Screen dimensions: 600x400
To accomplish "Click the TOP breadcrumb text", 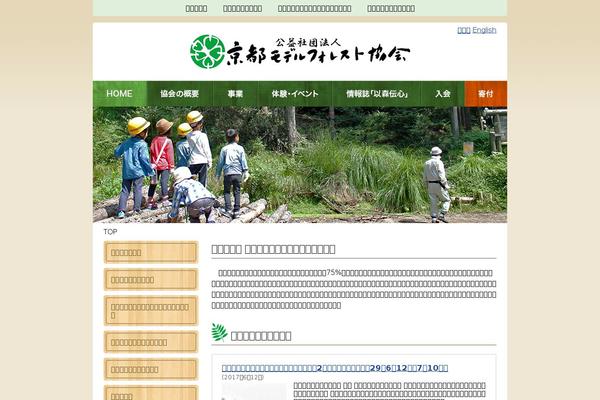I will point(110,232).
